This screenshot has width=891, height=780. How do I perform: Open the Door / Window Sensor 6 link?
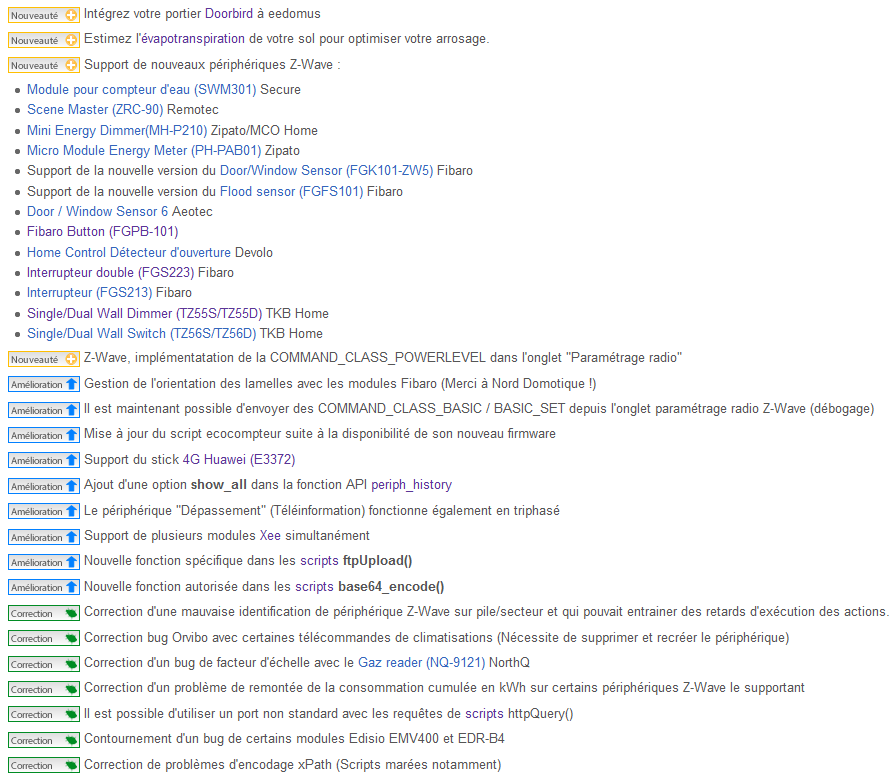click(x=98, y=211)
